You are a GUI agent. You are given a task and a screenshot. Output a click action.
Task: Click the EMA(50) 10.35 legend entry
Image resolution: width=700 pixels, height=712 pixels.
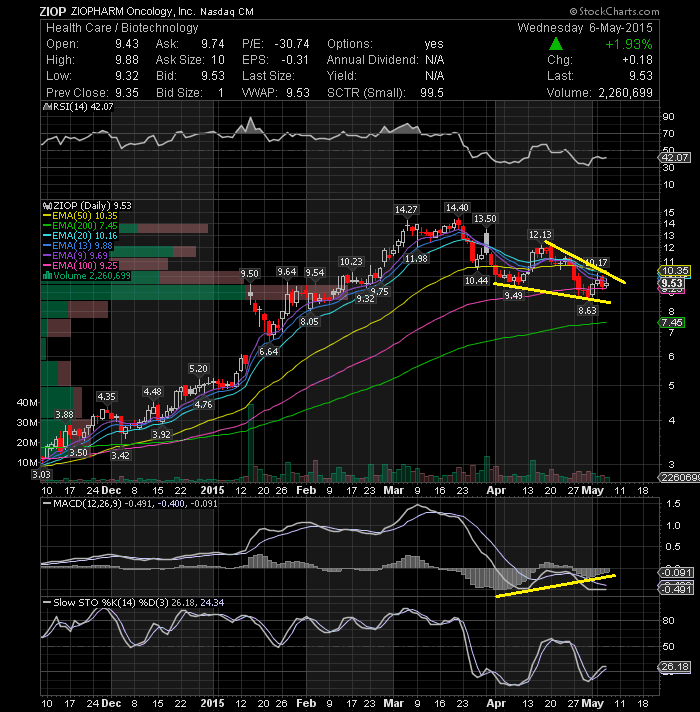pyautogui.click(x=80, y=216)
